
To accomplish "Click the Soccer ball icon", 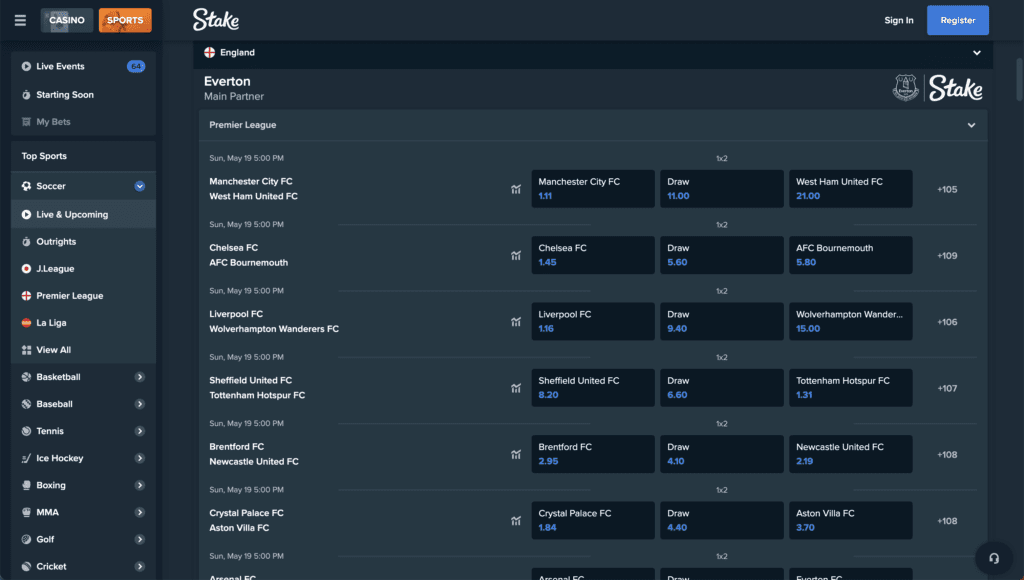I will [x=26, y=186].
